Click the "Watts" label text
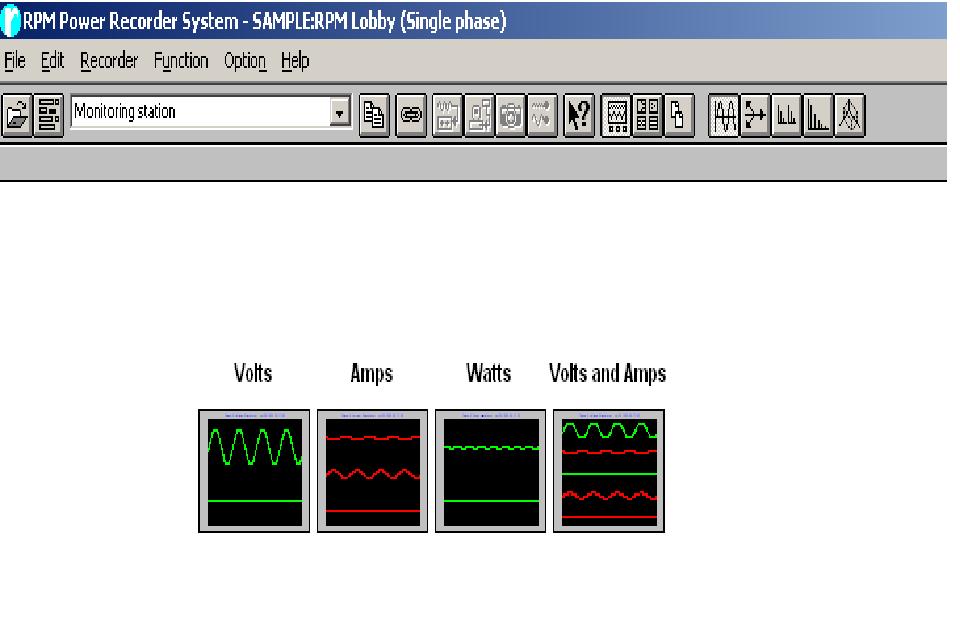This screenshot has height=620, width=960. [489, 373]
